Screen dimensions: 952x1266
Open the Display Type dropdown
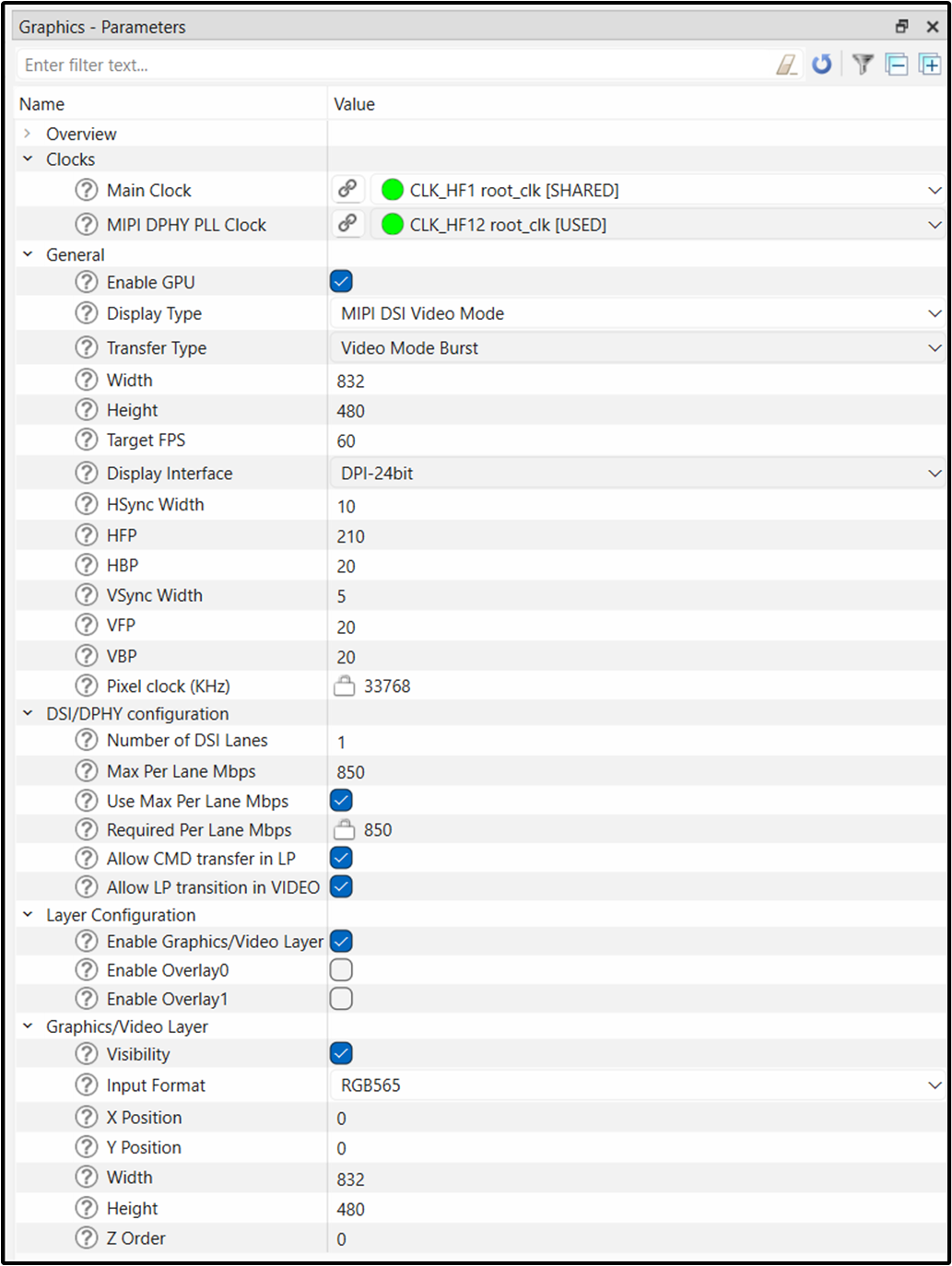(x=636, y=314)
